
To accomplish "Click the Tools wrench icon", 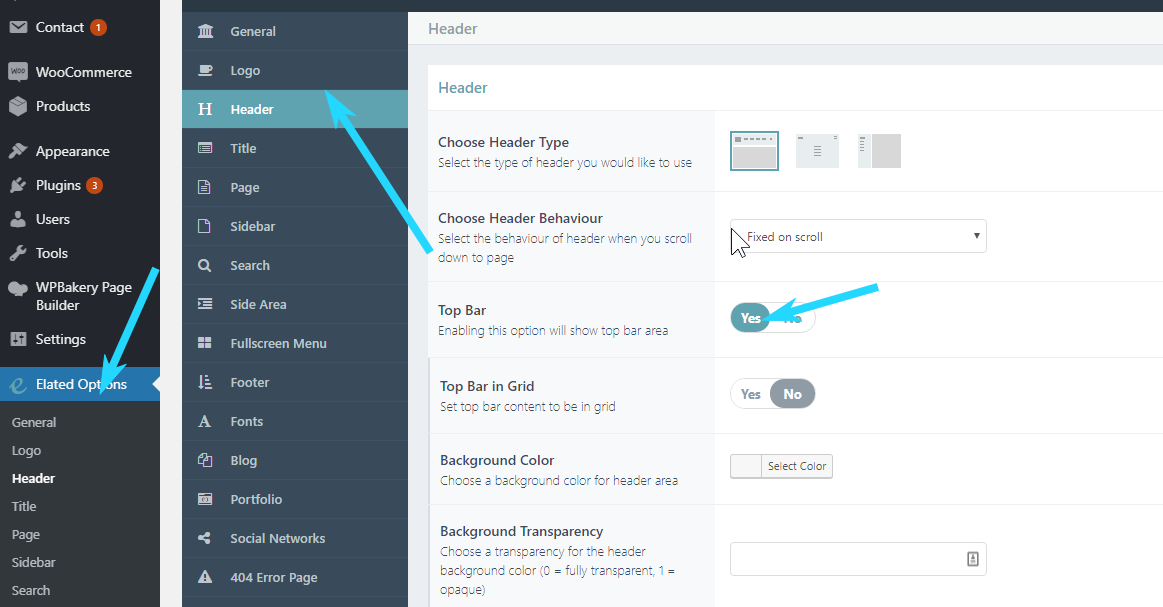I will (x=18, y=254).
